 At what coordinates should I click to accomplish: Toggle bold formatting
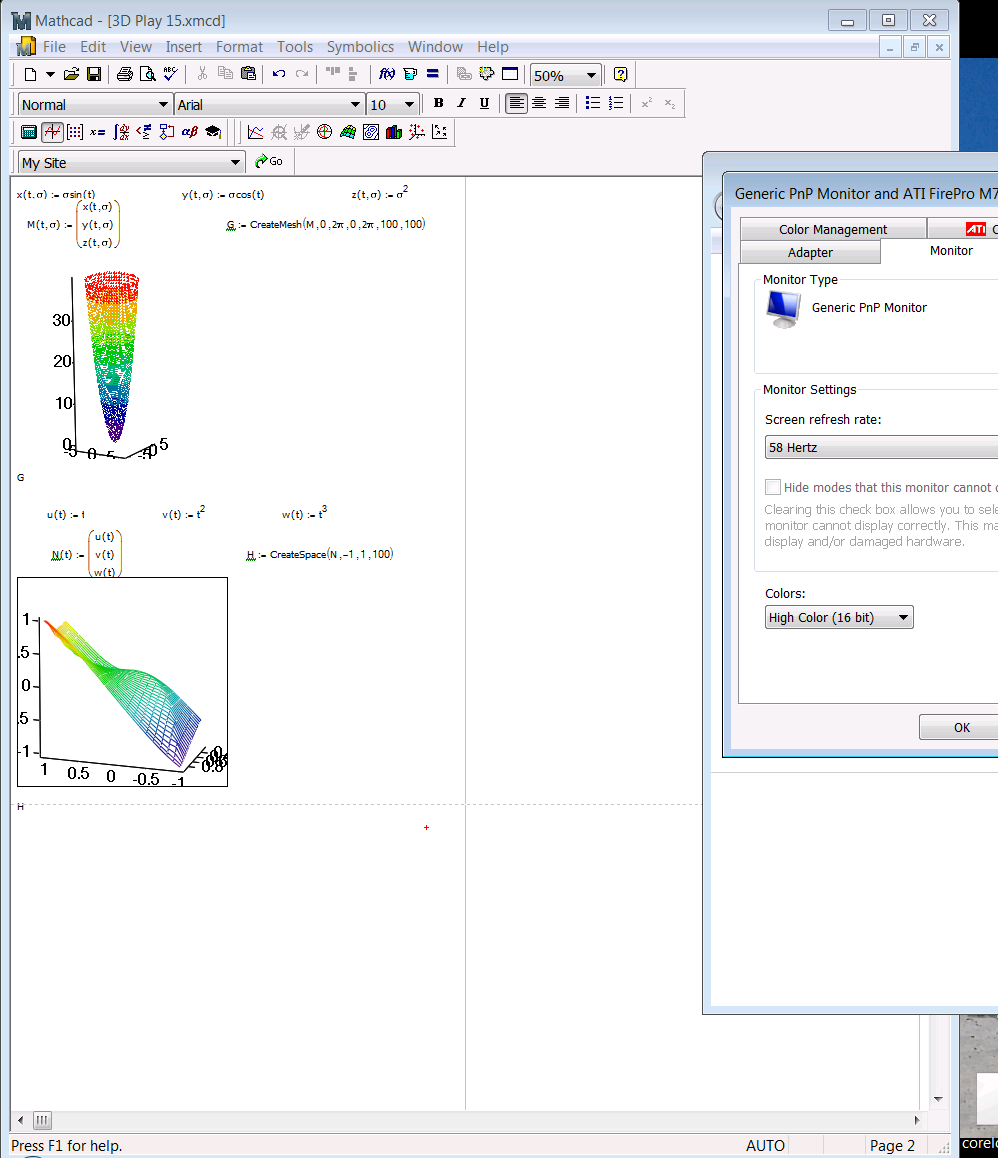click(439, 103)
